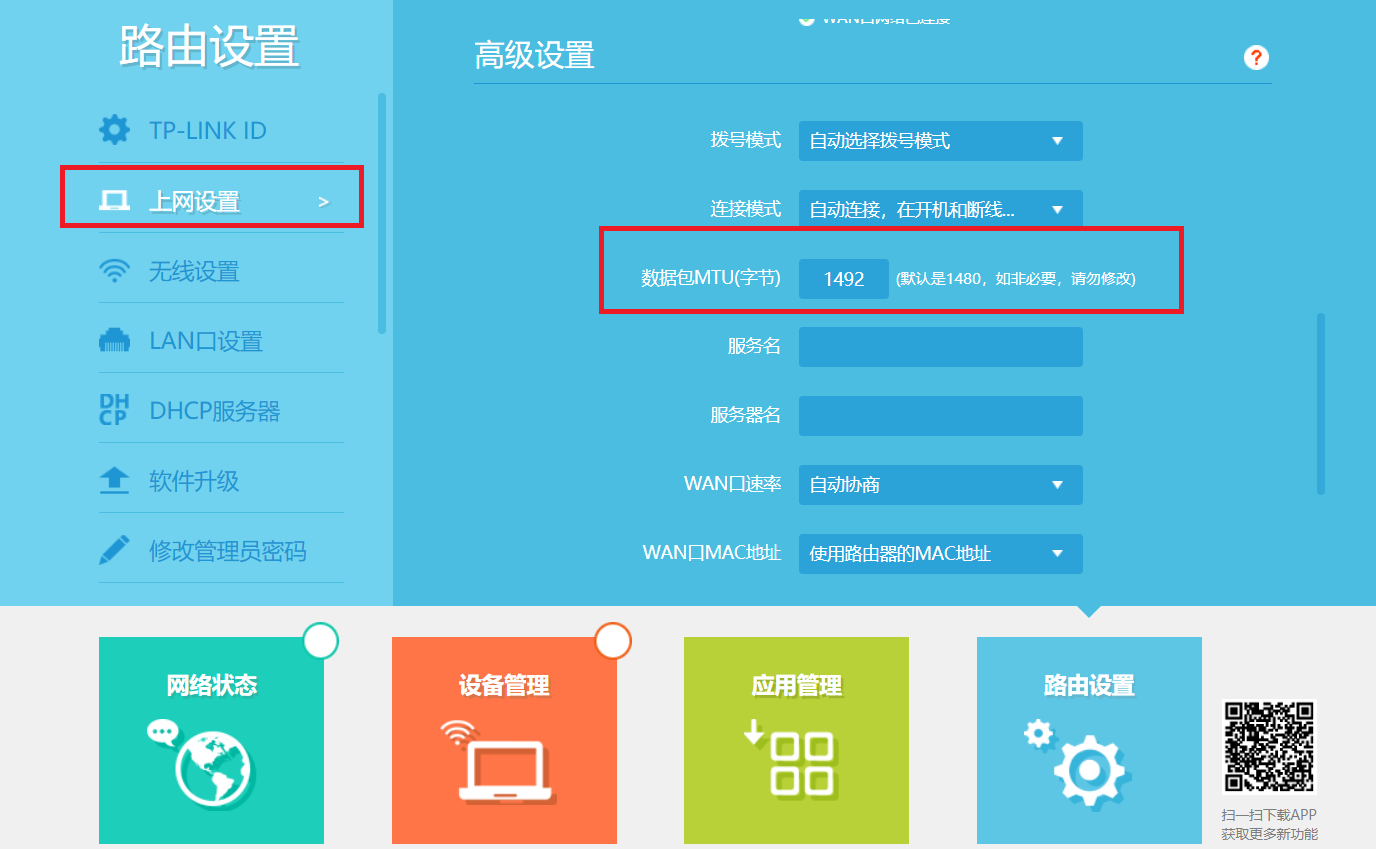Click the 数据包MTU input field
1376x849 pixels.
coord(843,279)
